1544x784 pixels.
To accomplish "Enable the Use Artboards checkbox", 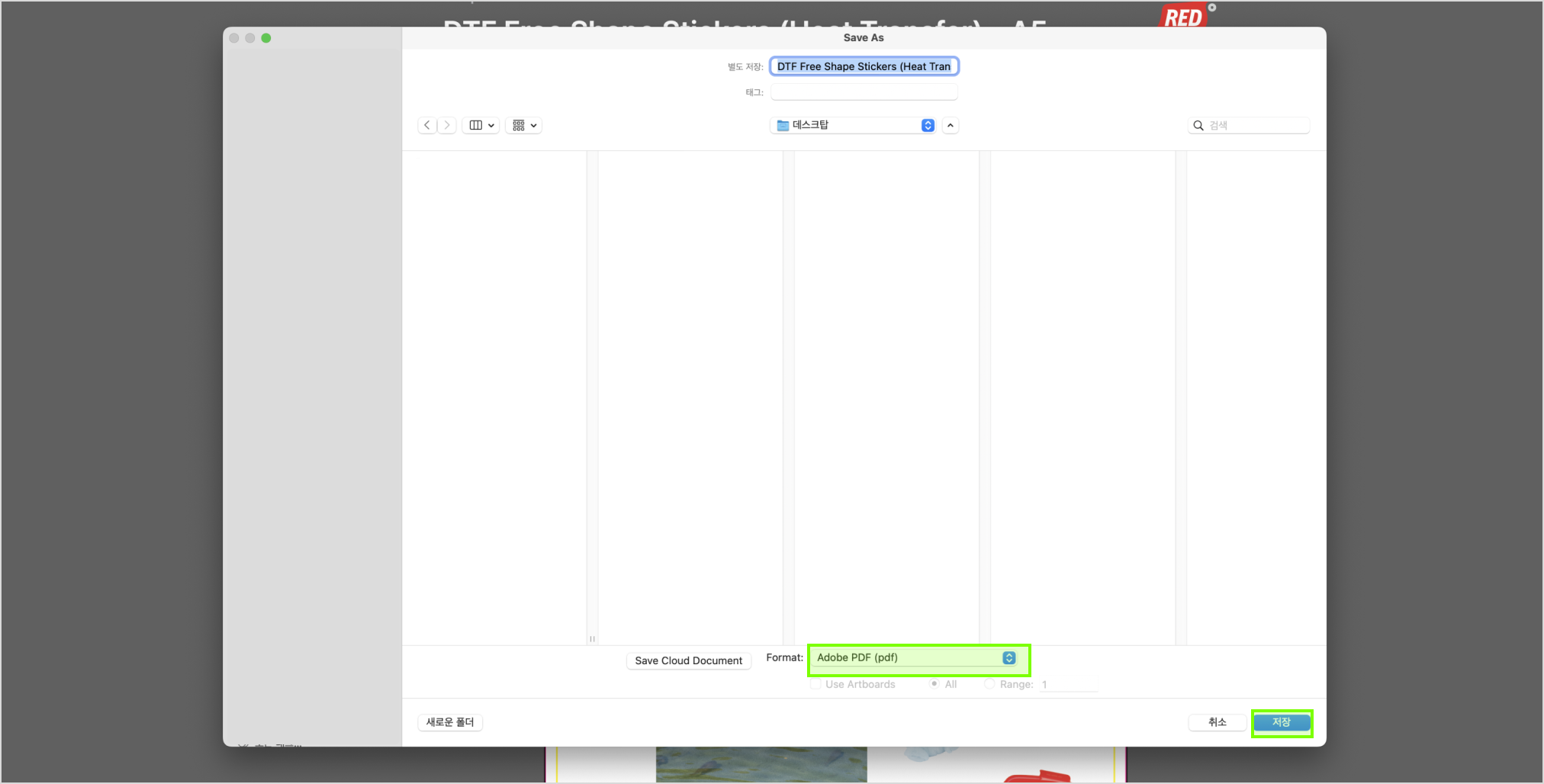I will 815,684.
